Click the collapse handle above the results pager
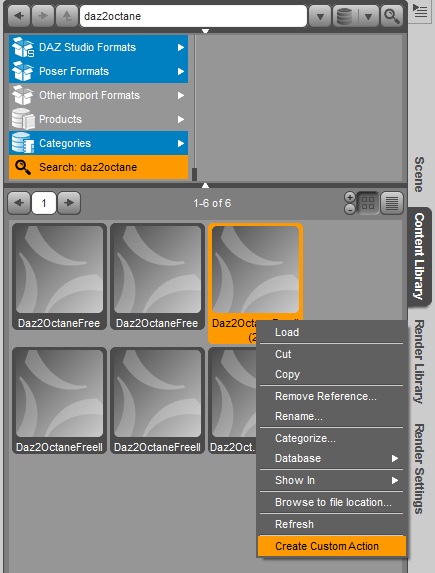Image resolution: width=435 pixels, height=573 pixels. coord(205,186)
